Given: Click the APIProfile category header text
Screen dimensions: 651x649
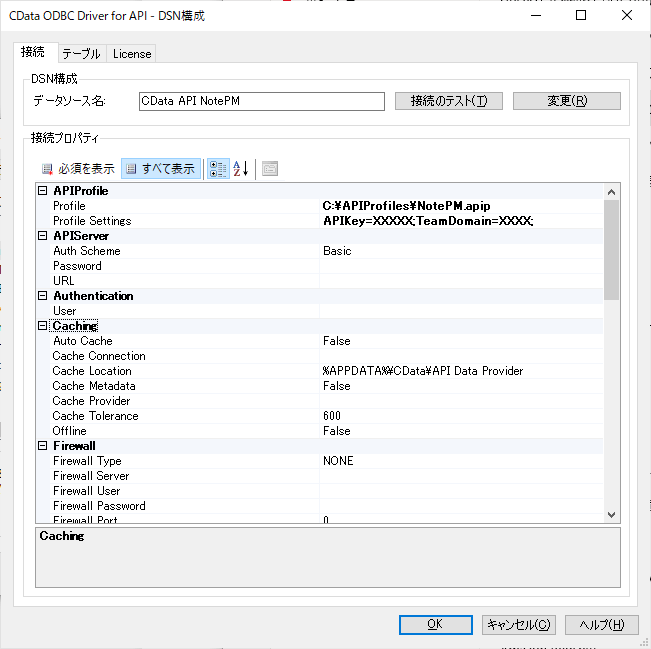Looking at the screenshot, I should 81,191.
